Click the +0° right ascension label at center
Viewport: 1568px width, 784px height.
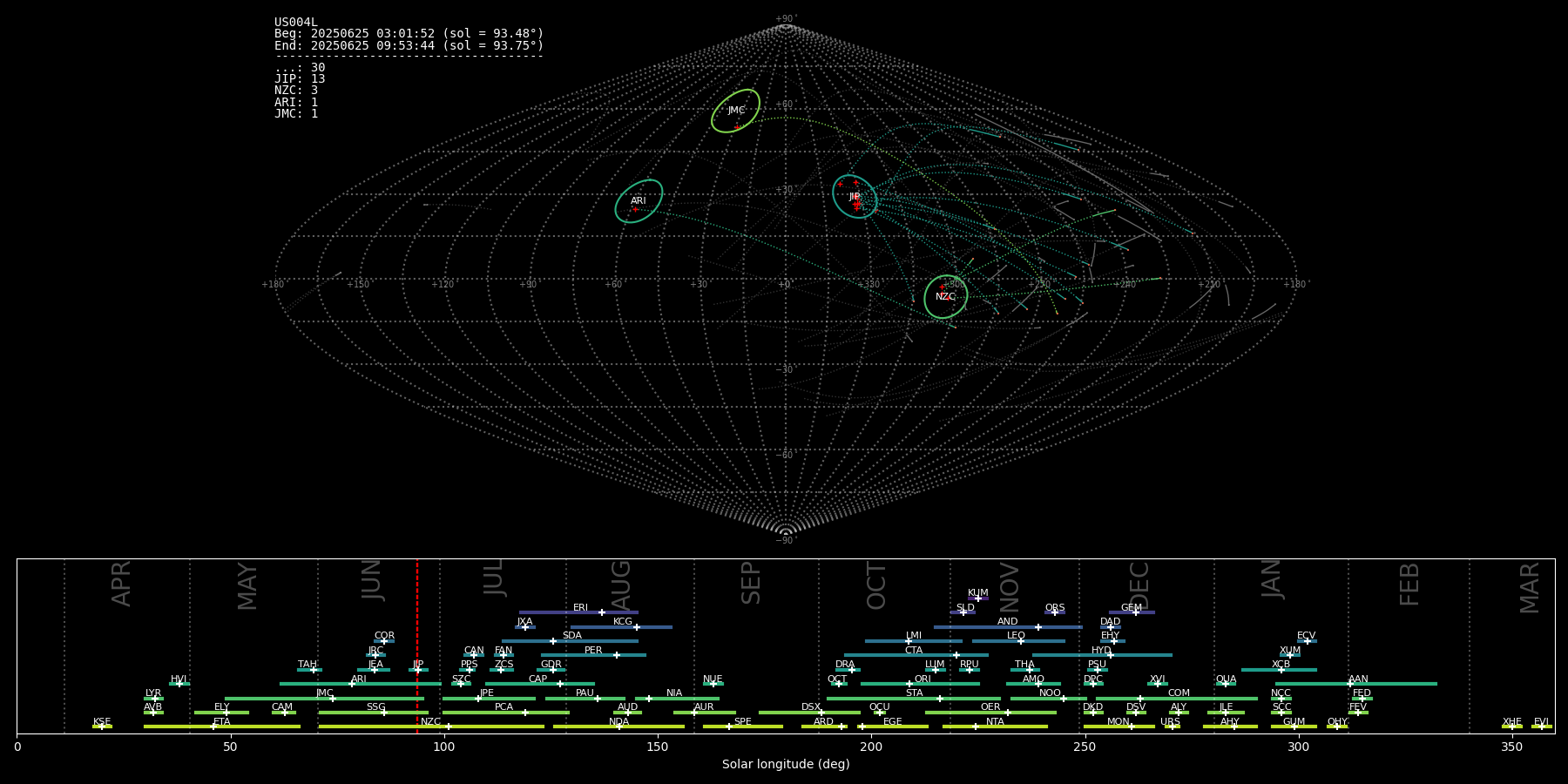[x=786, y=285]
